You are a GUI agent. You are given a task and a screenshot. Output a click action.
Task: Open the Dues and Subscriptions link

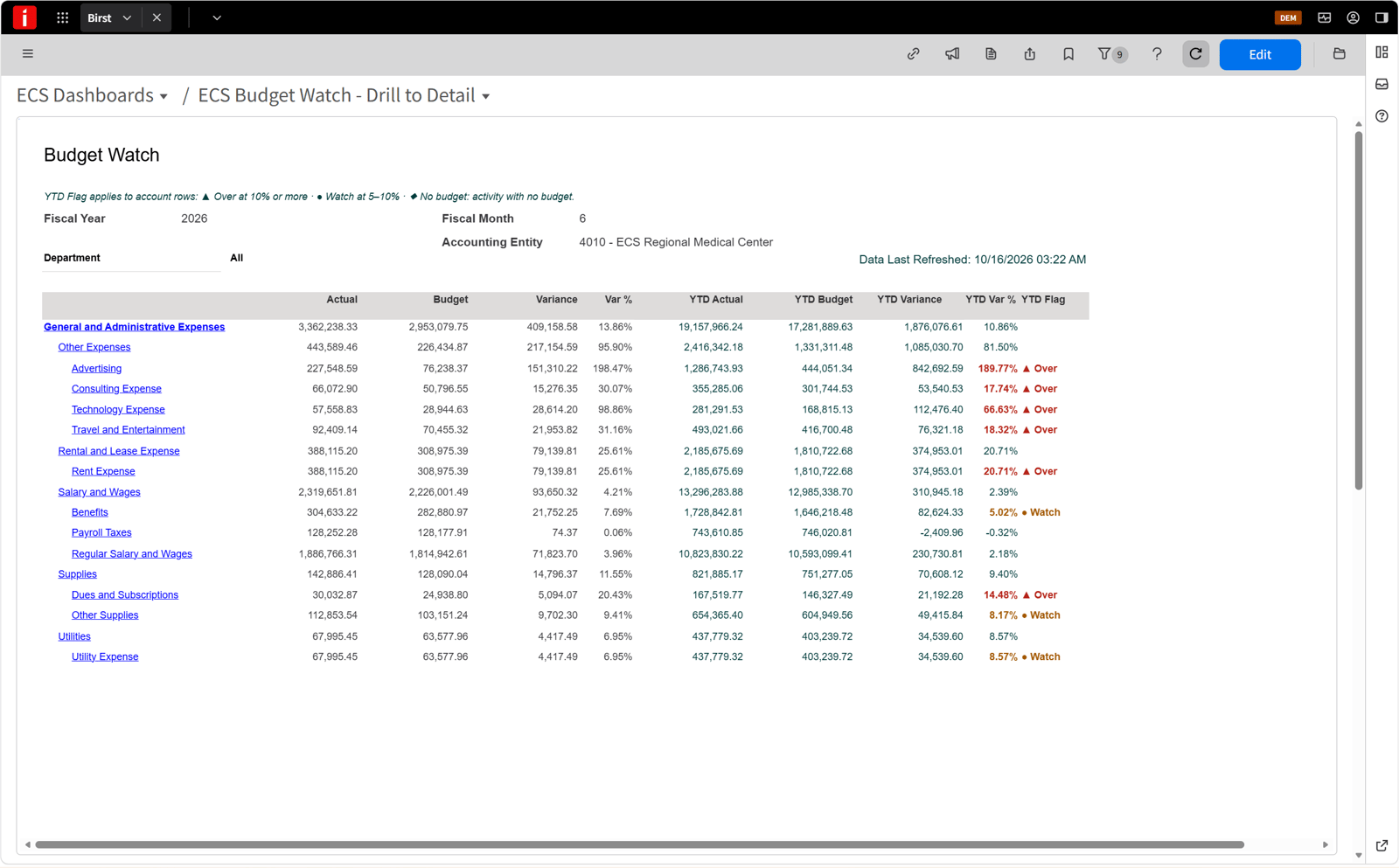coord(125,595)
